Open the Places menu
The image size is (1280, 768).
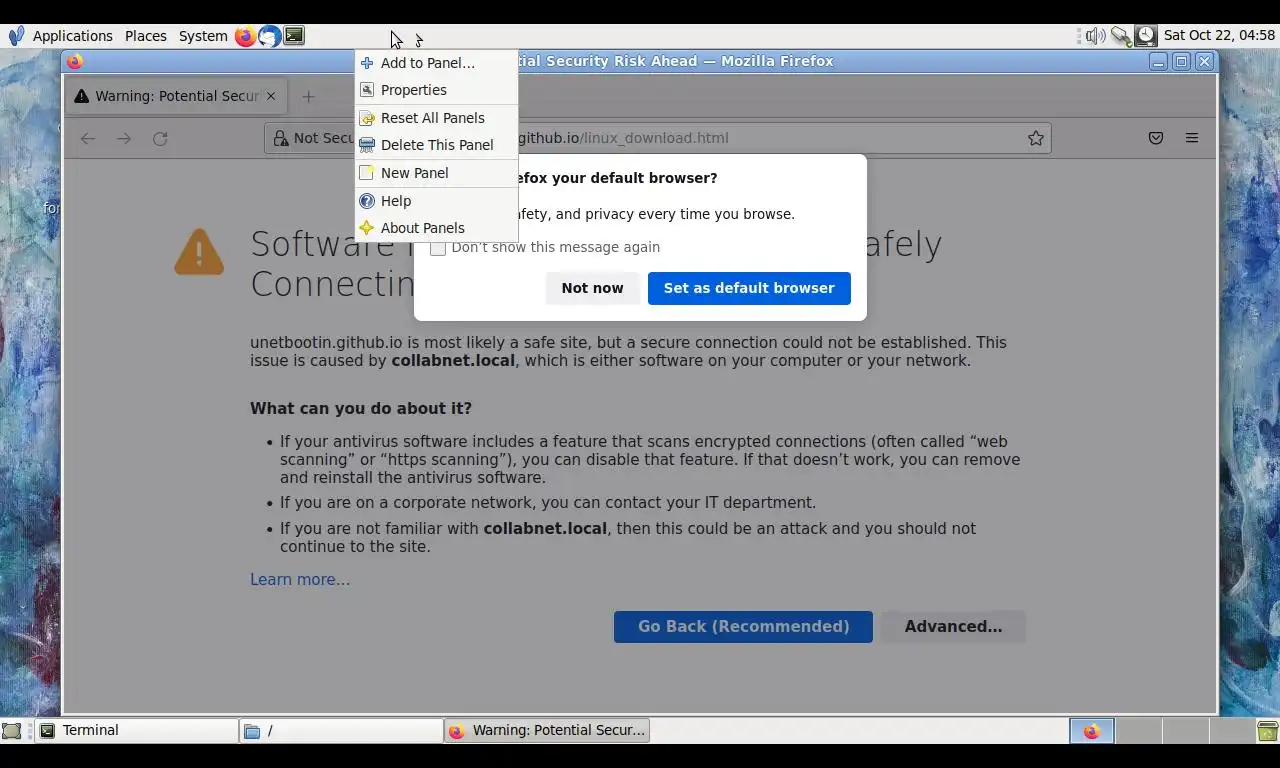146,36
